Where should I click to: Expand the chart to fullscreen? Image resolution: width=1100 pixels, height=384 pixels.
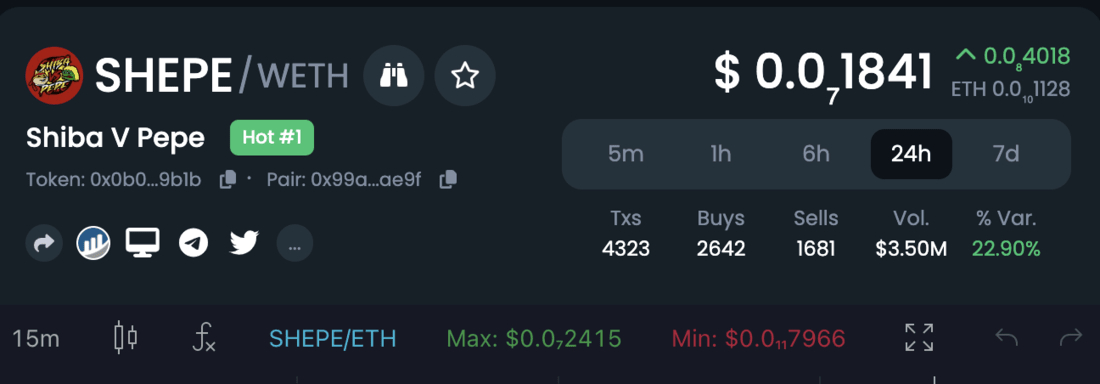coord(919,338)
